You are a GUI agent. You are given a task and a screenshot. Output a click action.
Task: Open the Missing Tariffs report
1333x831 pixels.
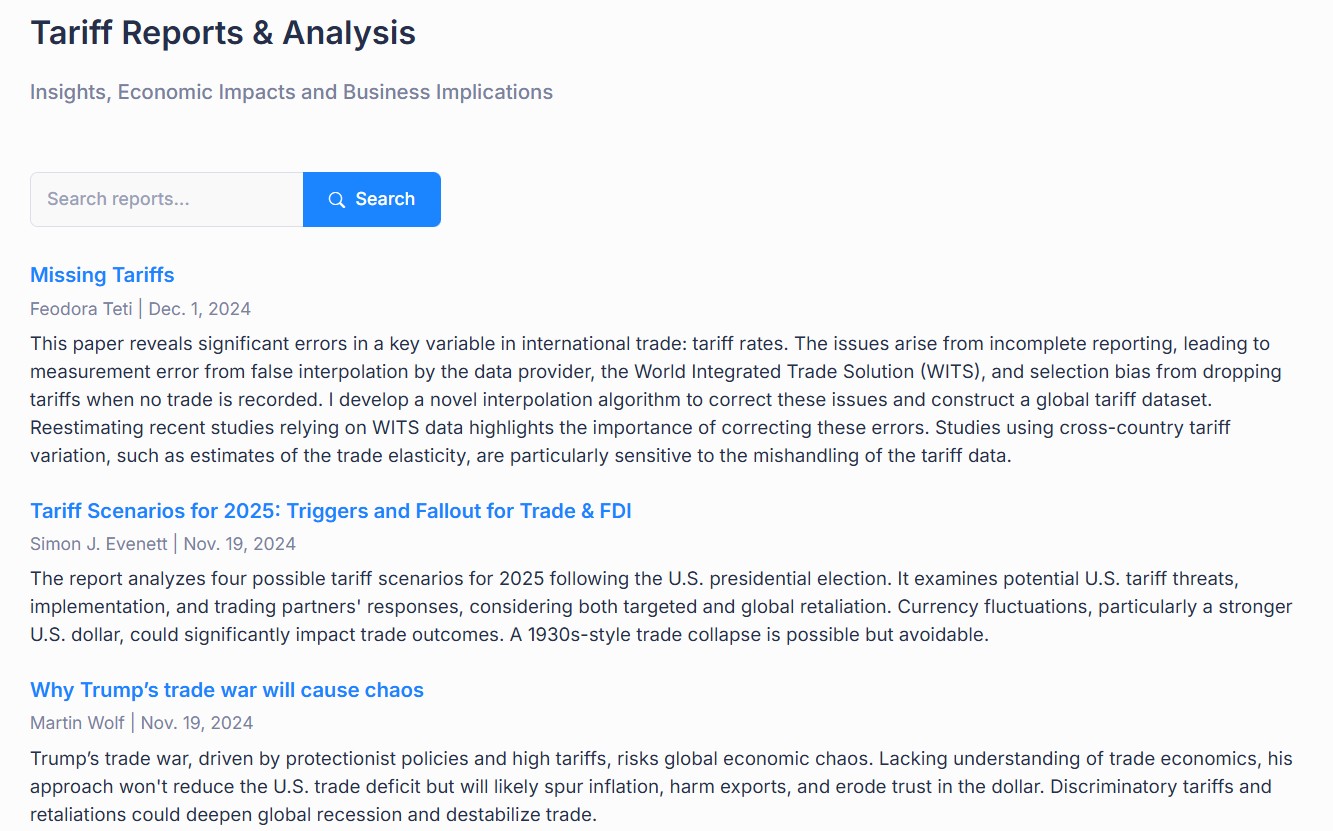pyautogui.click(x=102, y=275)
